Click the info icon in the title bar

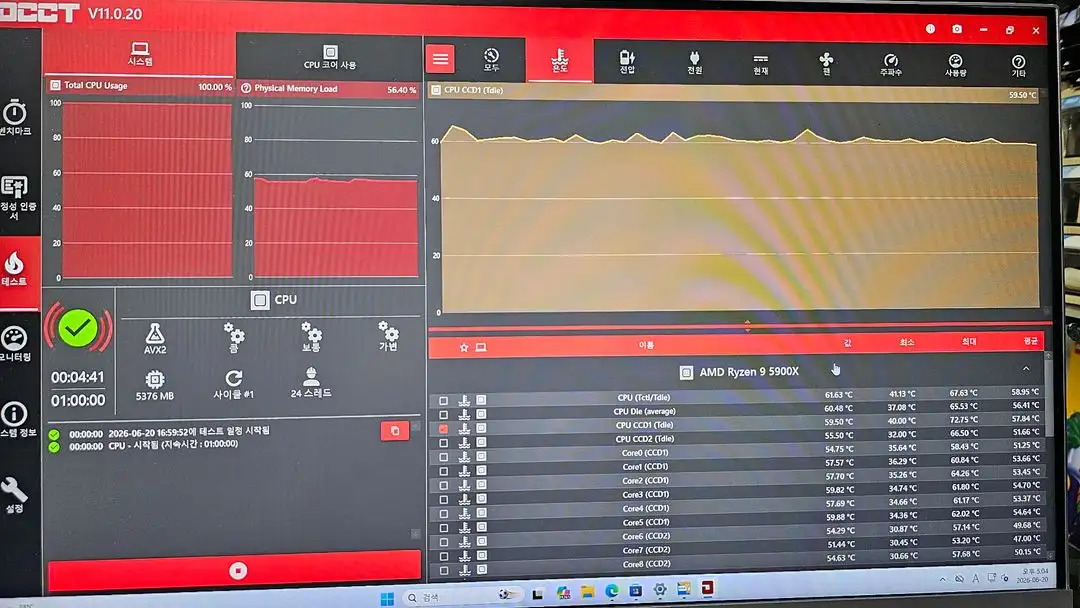click(x=930, y=29)
